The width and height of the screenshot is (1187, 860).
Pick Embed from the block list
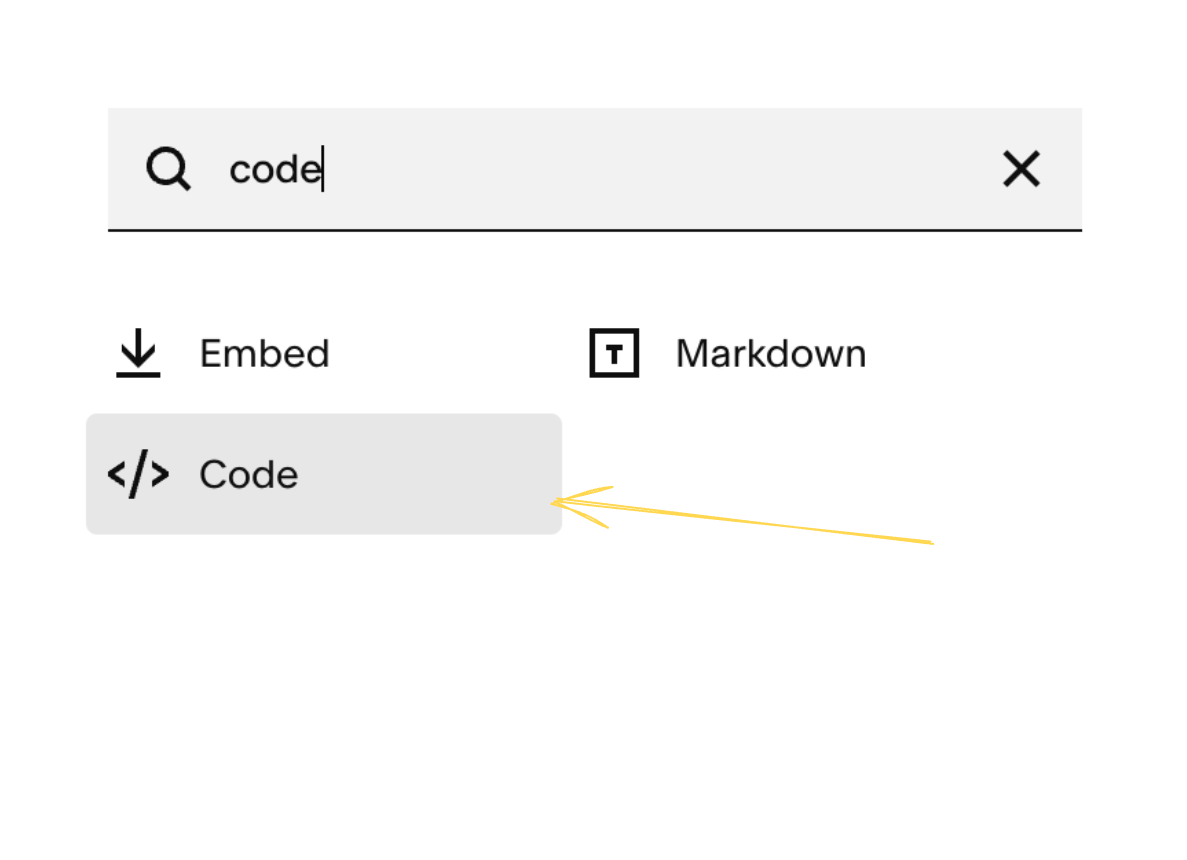point(264,352)
